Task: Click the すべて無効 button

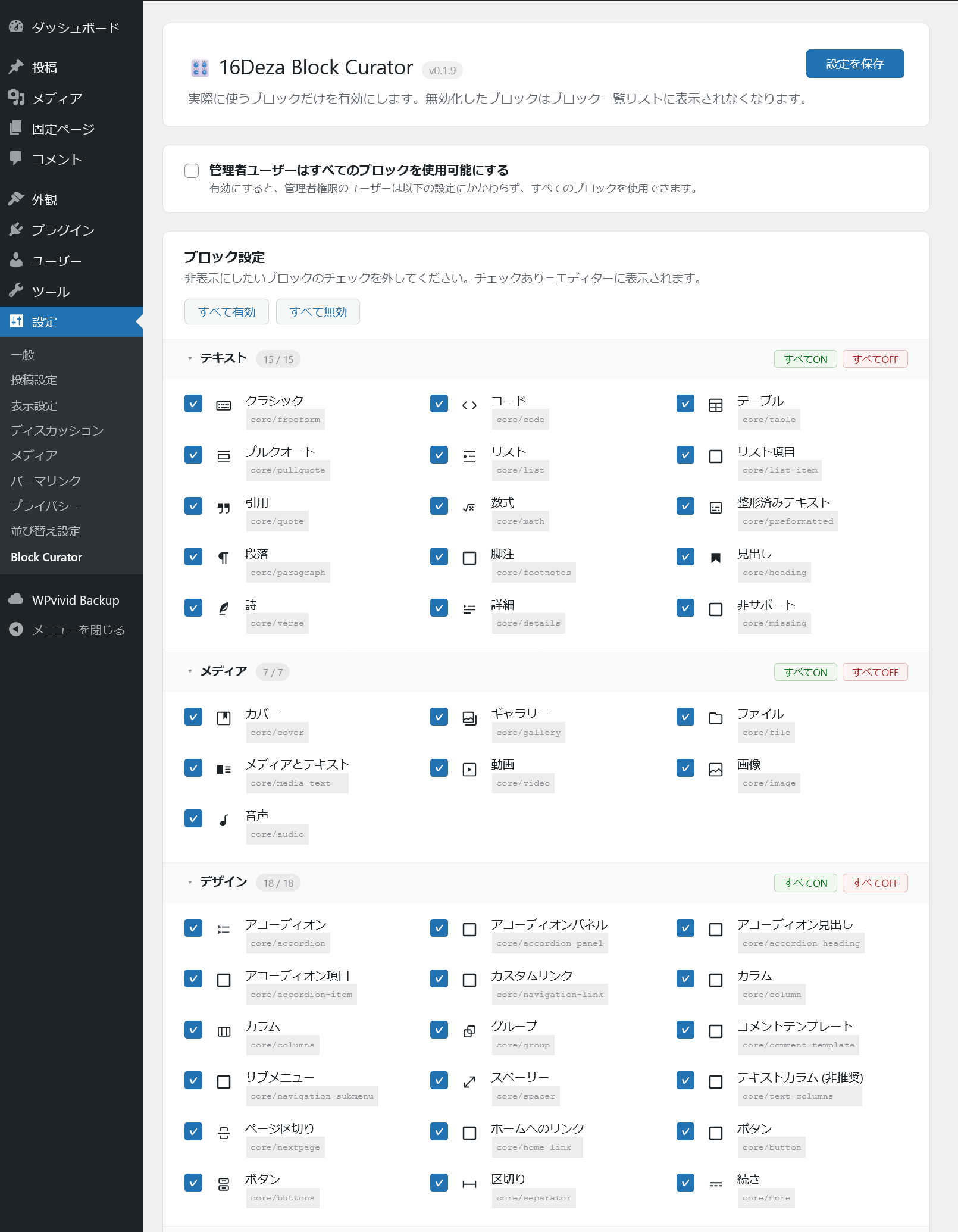Action: 318,312
